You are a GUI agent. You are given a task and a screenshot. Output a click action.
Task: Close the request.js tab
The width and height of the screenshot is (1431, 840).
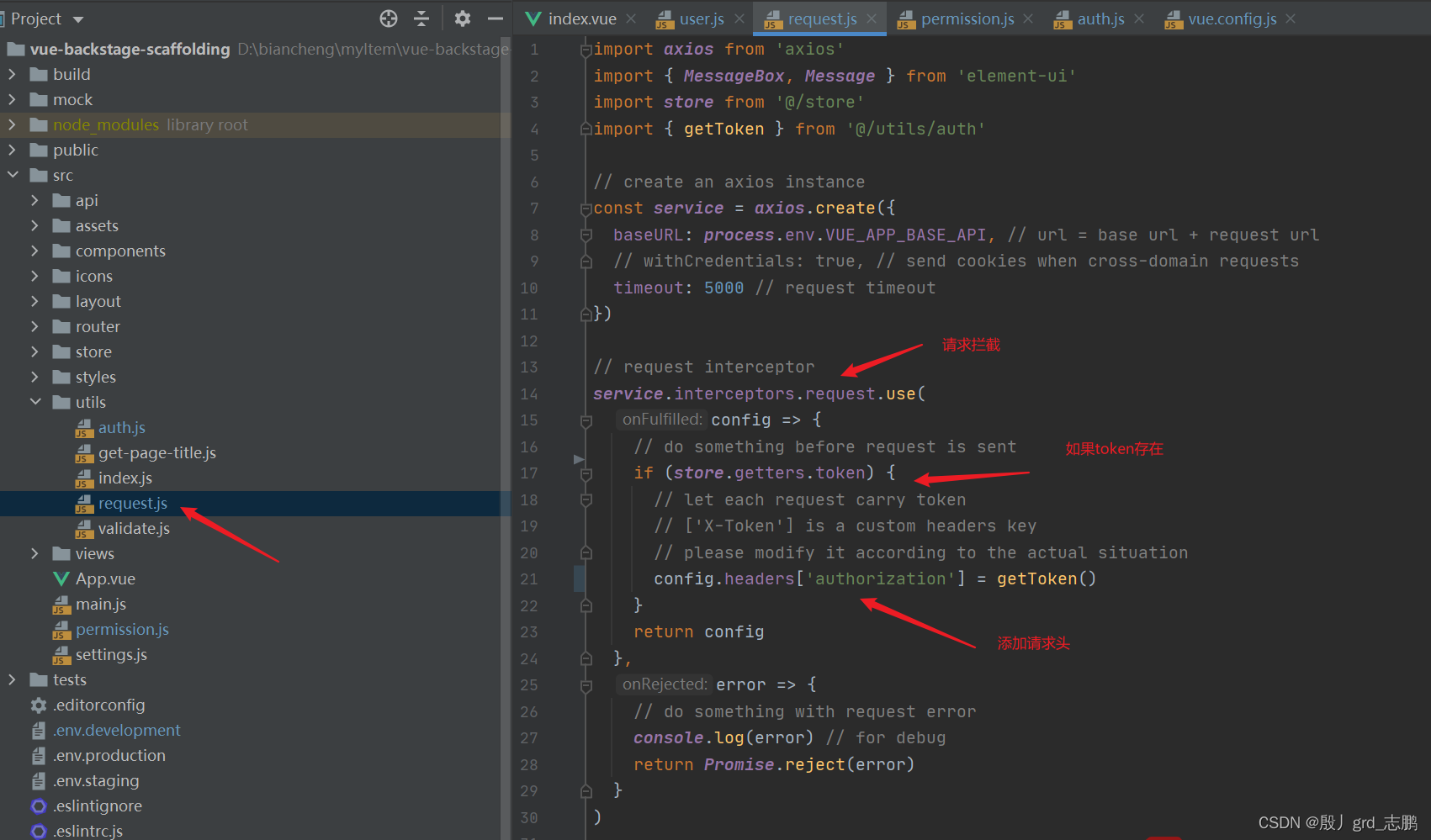coord(872,18)
